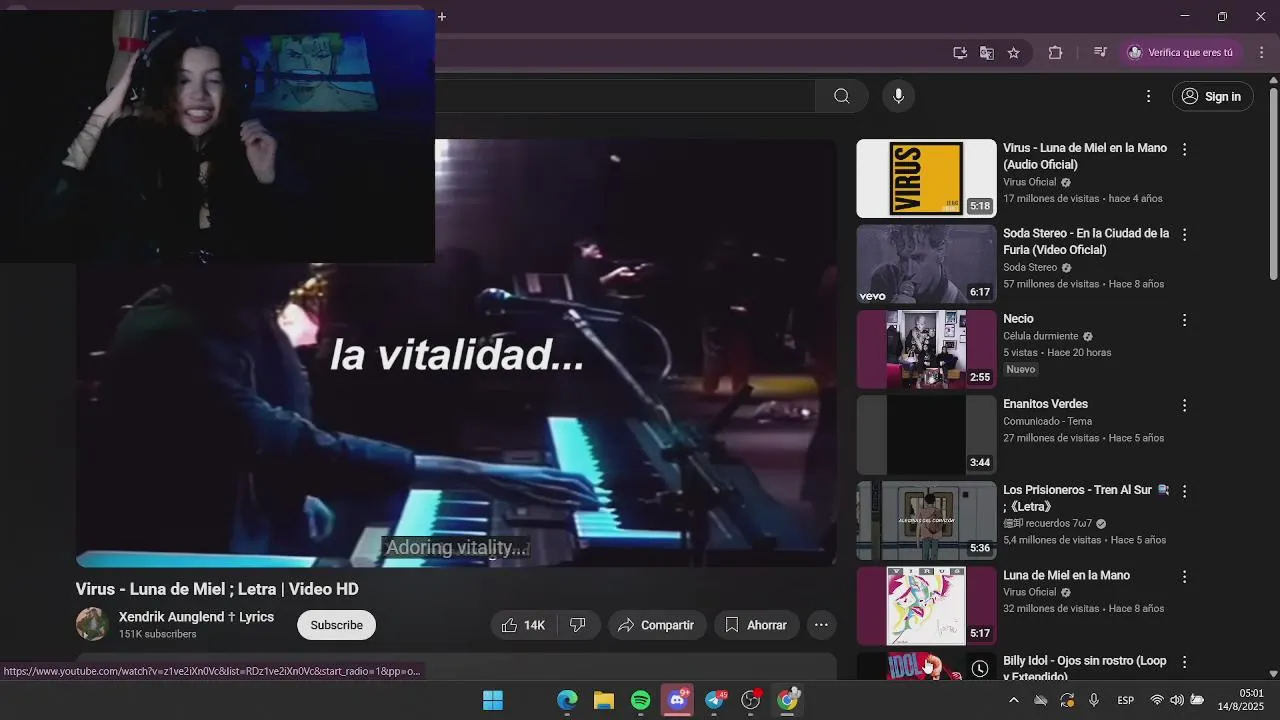Image resolution: width=1280 pixels, height=720 pixels.
Task: Play the Virus yellow thumbnail 5:18 video
Action: (926, 178)
